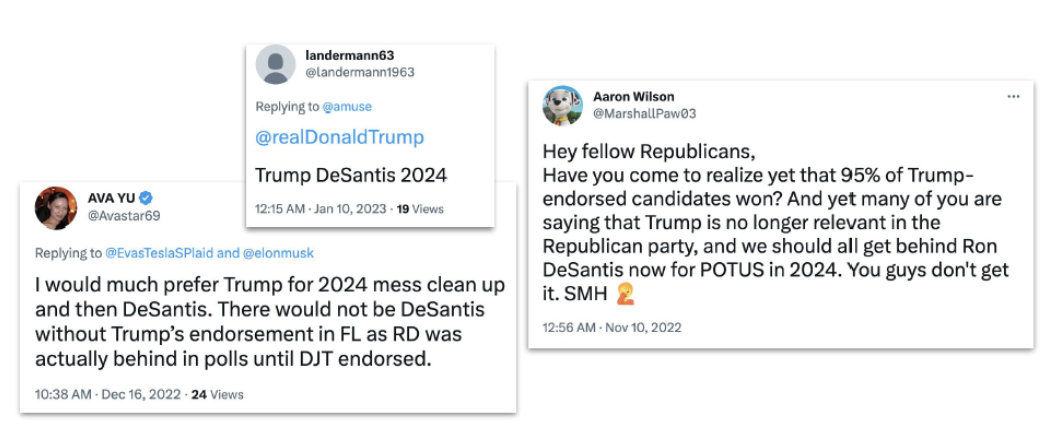Image resolution: width=1050 pixels, height=426 pixels.
Task: Click the Aaron Wilson display name
Action: pos(633,97)
